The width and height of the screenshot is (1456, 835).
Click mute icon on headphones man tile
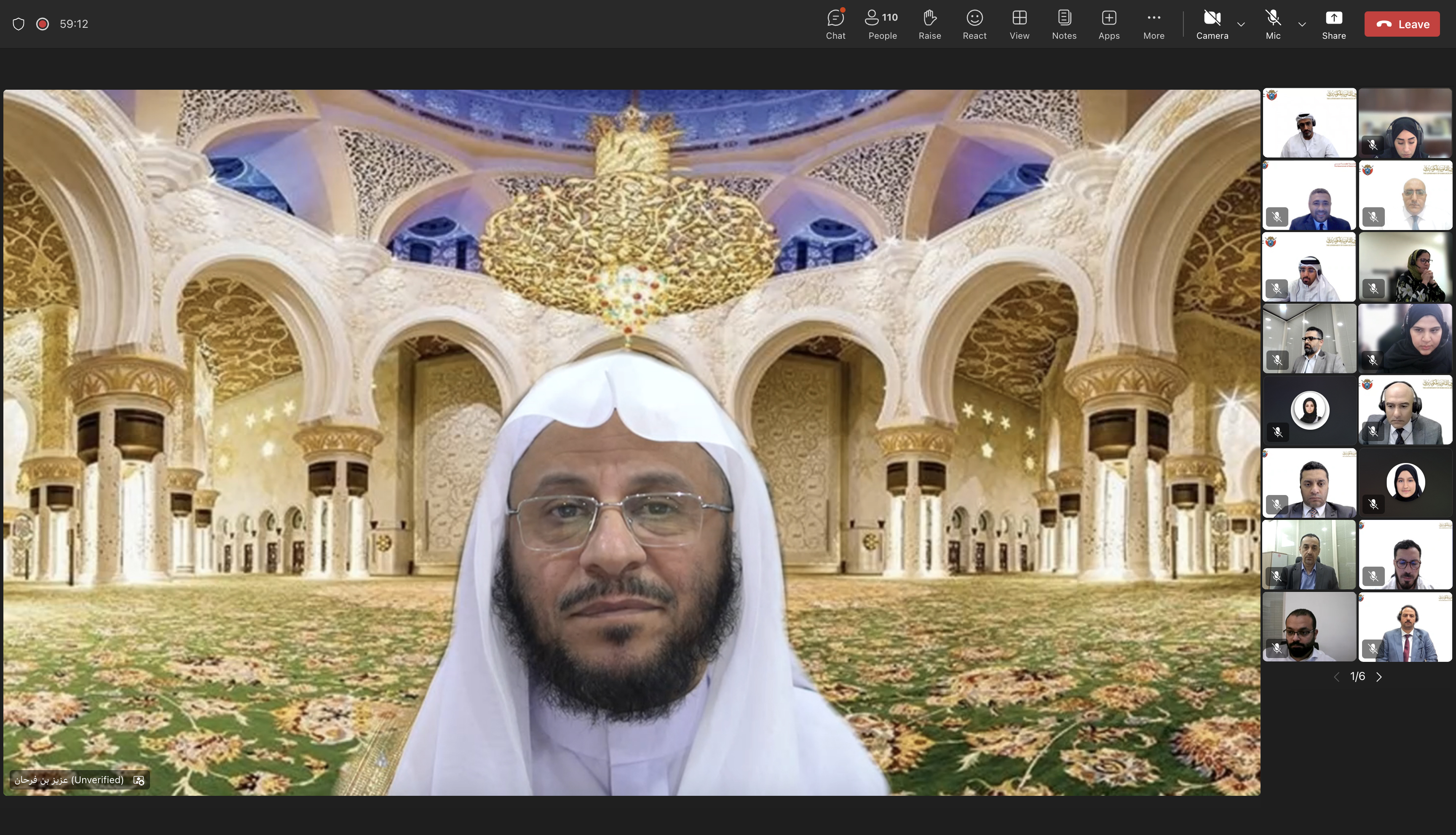tap(1373, 432)
